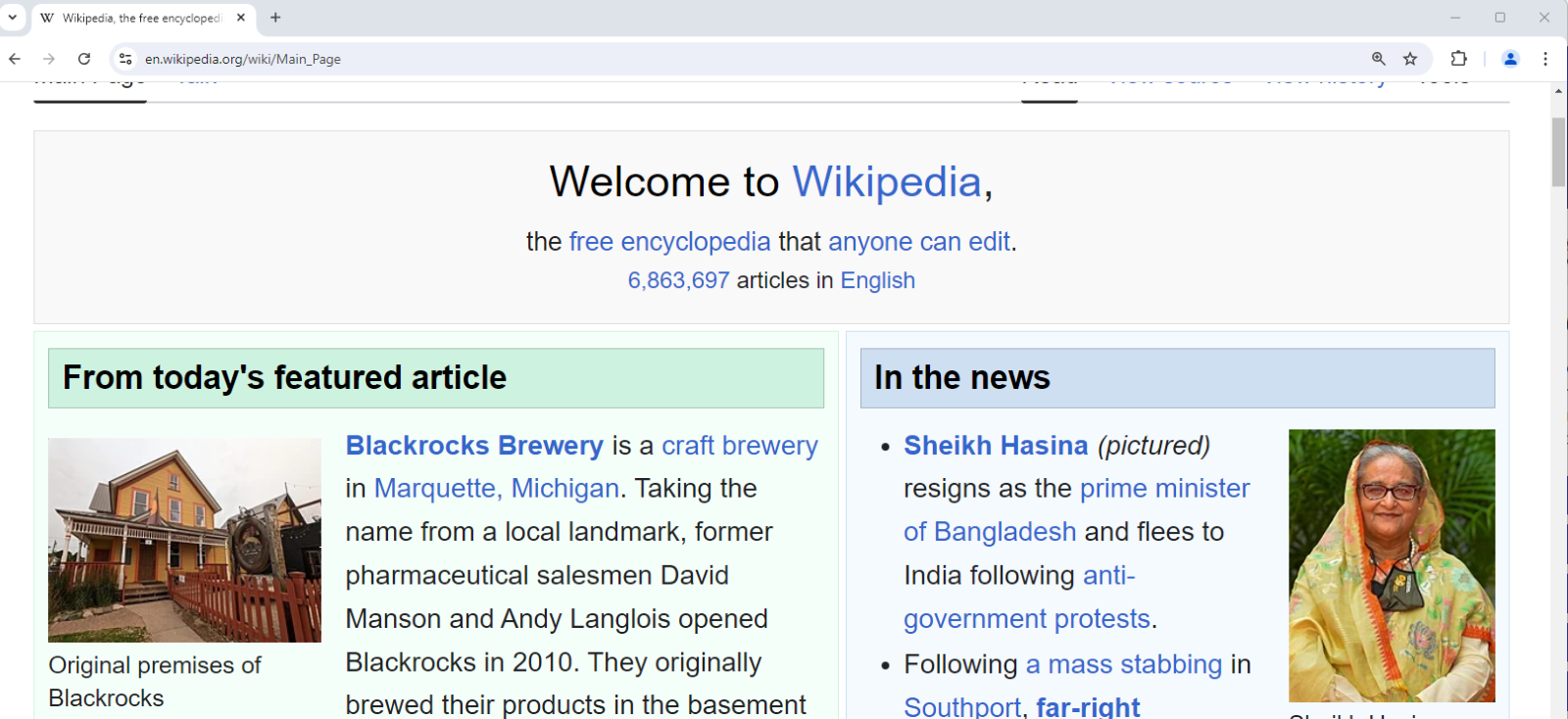Click the 'Original premises of Blackrocks' caption
1568x719 pixels.
(x=155, y=682)
